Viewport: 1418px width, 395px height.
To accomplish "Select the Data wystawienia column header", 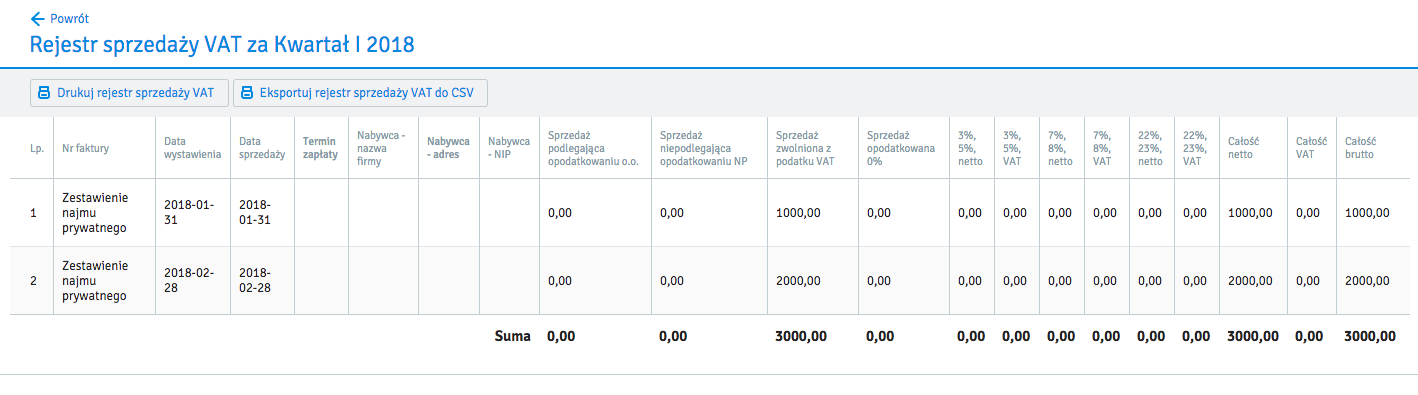I will [x=190, y=148].
